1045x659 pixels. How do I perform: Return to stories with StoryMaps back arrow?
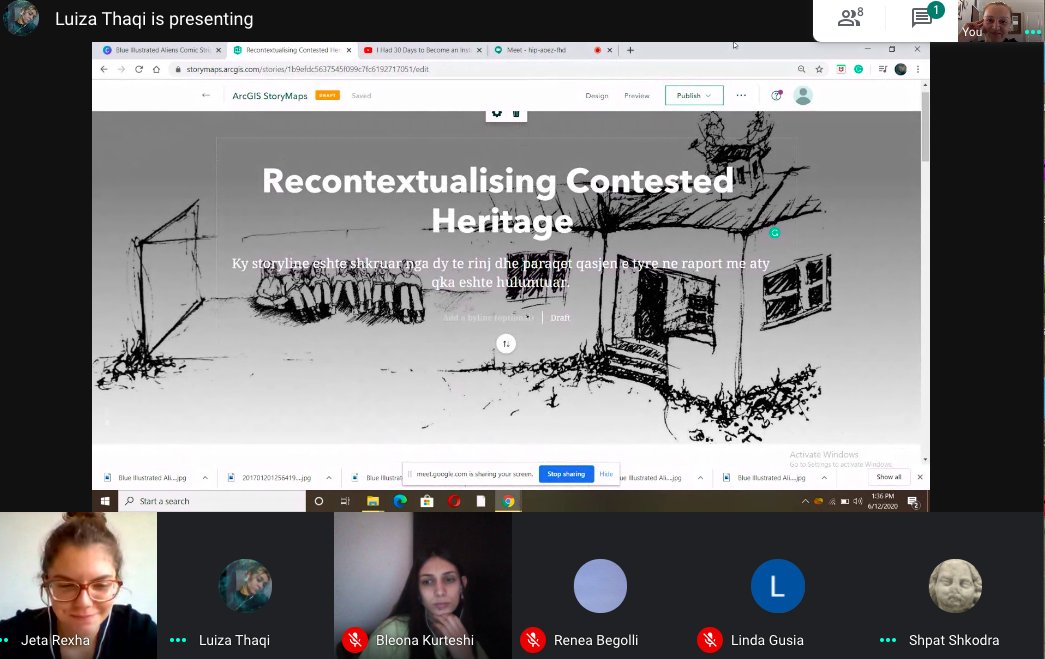coord(206,95)
